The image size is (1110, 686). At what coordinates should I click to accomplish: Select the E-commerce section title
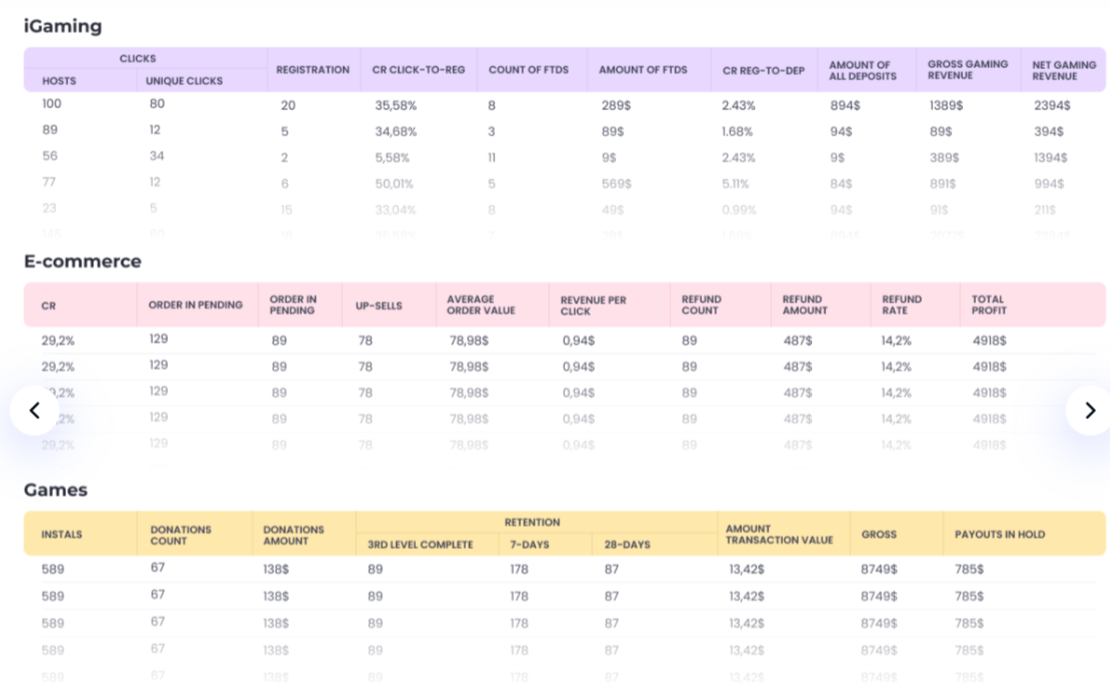(83, 261)
